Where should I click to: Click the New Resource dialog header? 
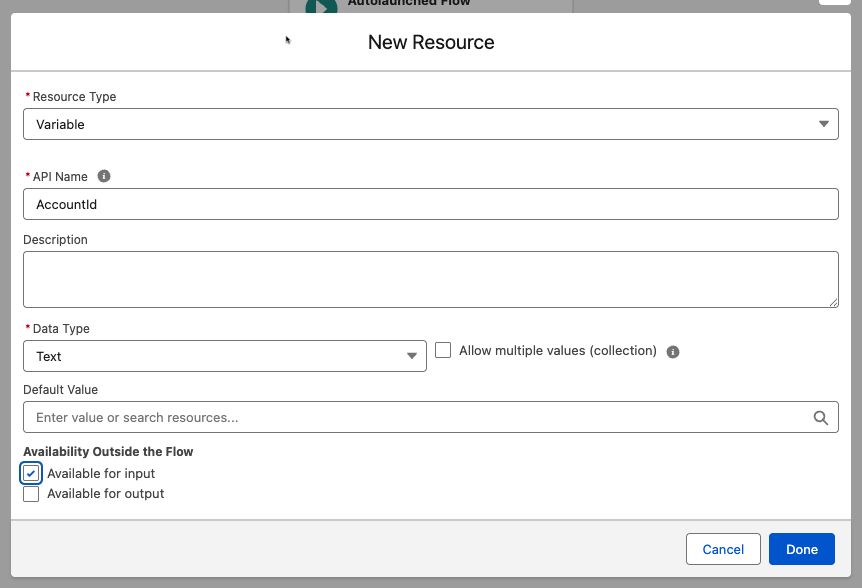(431, 42)
